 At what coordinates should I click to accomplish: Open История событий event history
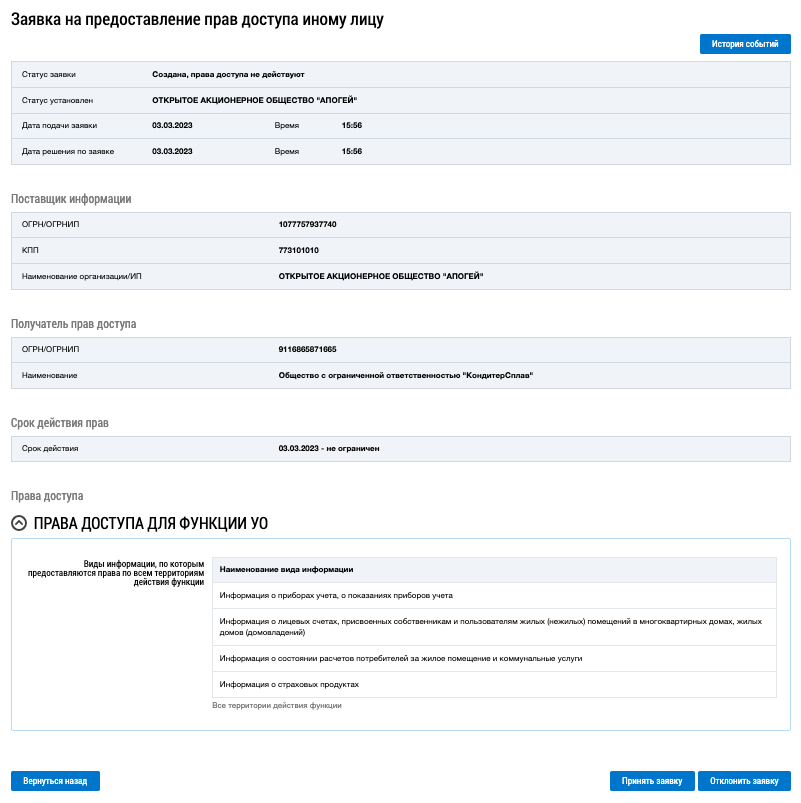745,44
